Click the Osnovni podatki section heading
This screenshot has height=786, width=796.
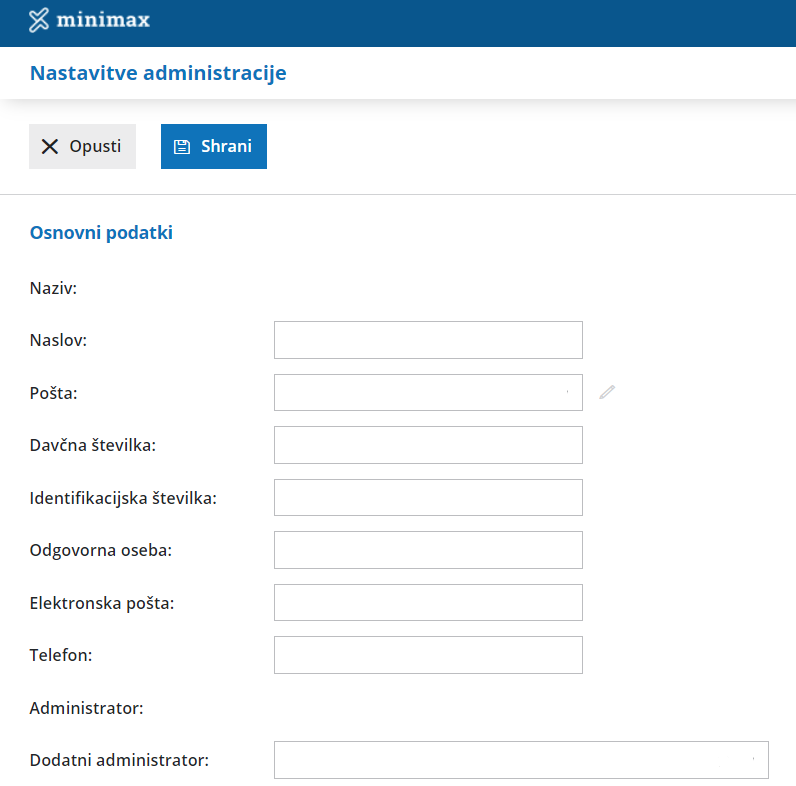pyautogui.click(x=101, y=232)
